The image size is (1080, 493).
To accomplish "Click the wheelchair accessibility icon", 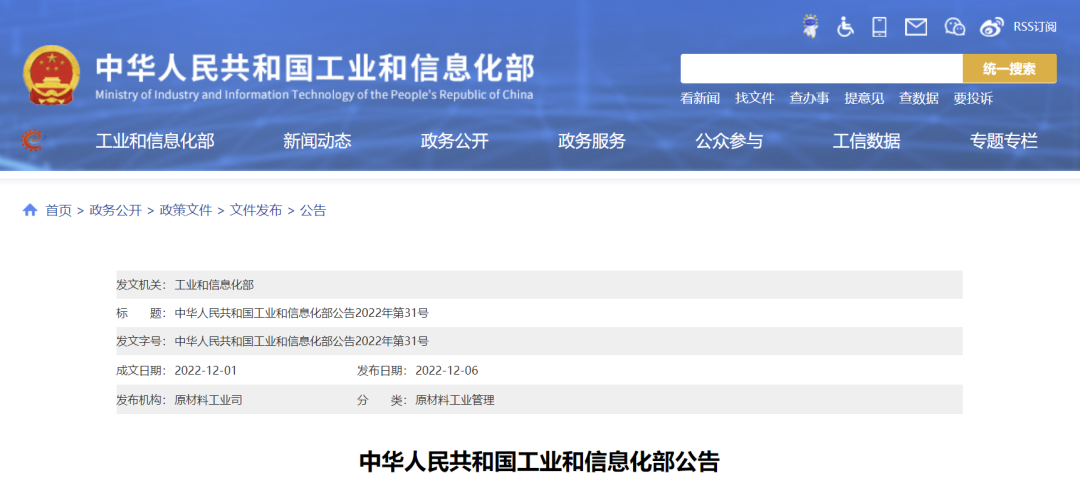I will [x=845, y=27].
